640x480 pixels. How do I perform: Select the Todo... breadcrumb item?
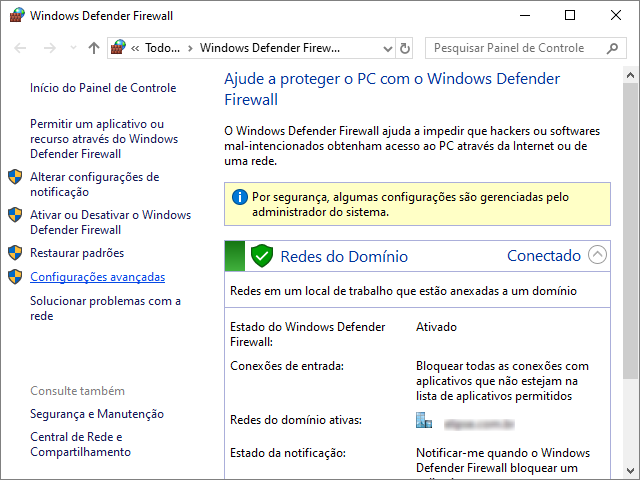point(162,48)
